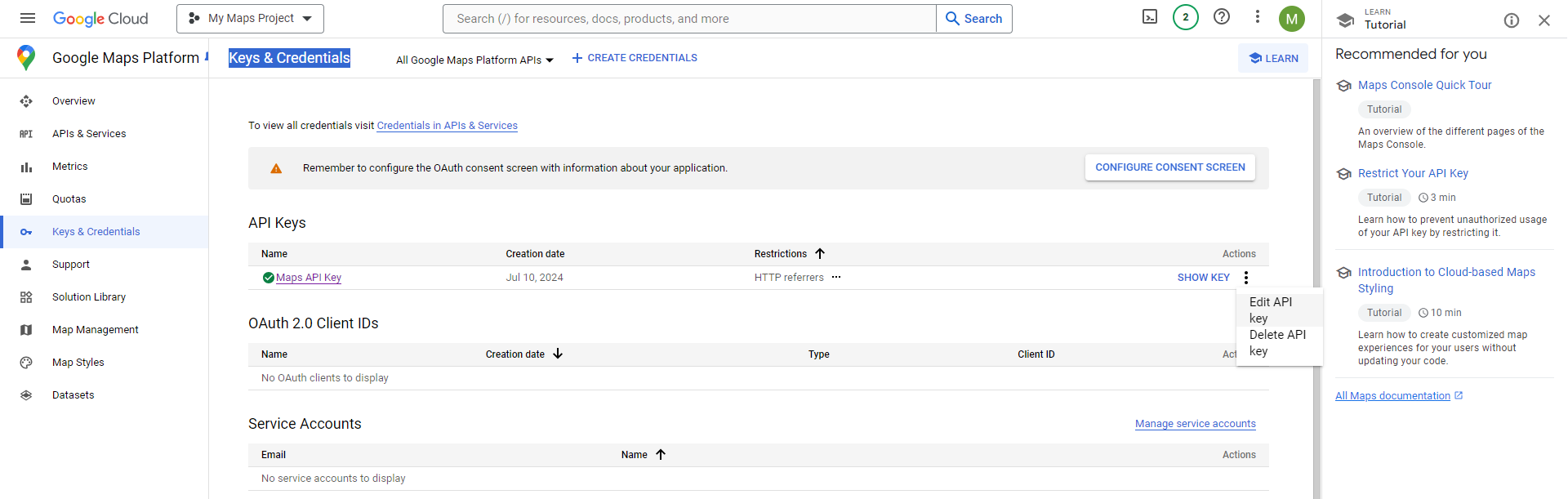Viewport: 1568px width, 499px height.
Task: Click the Quotas icon in sidebar
Action: pyautogui.click(x=26, y=199)
